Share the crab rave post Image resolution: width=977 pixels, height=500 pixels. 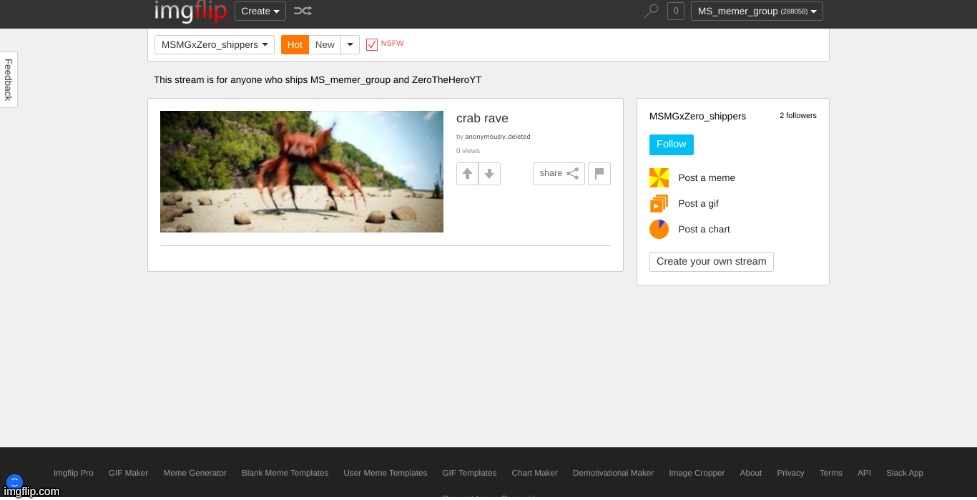coord(559,173)
